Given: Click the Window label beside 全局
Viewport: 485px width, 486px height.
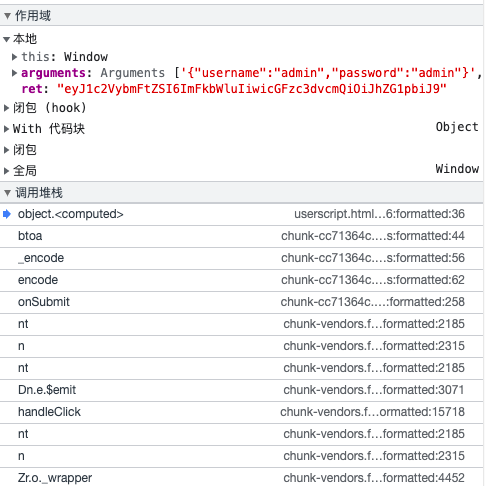Looking at the screenshot, I should pyautogui.click(x=457, y=169).
